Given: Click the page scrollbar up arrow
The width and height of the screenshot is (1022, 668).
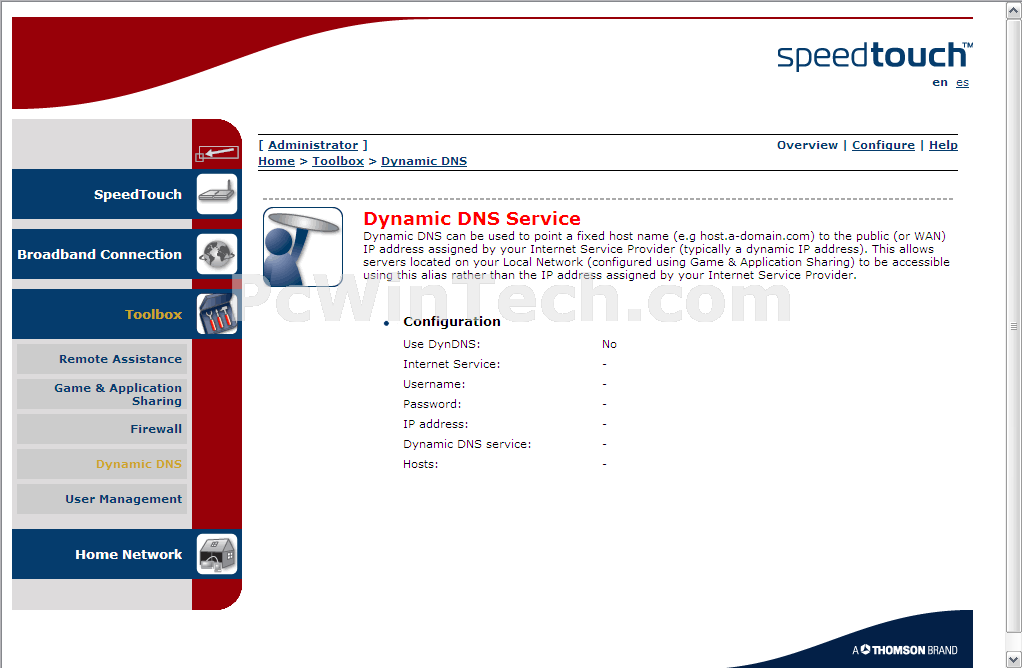Looking at the screenshot, I should [1014, 10].
